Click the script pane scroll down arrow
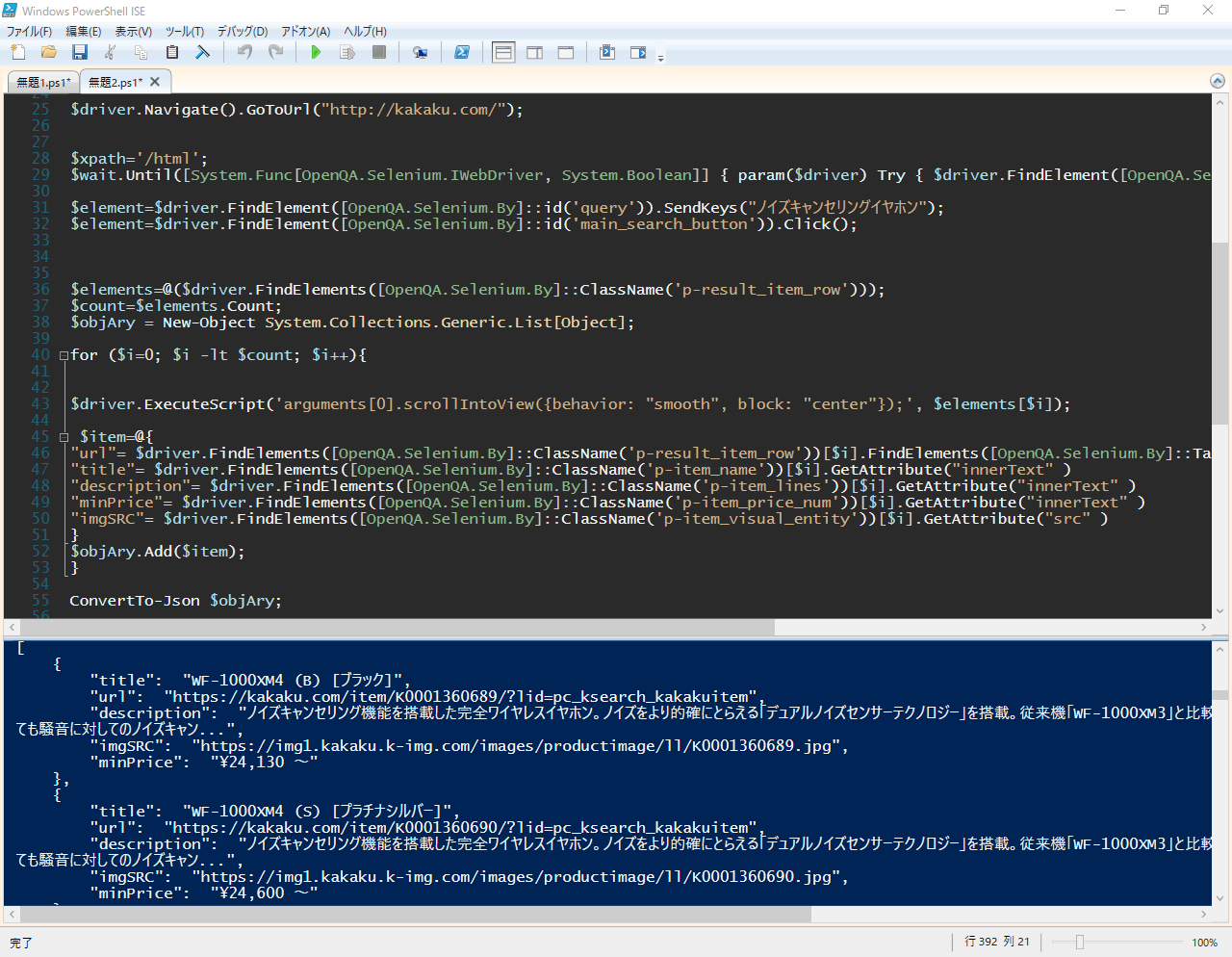The height and width of the screenshot is (957, 1232). point(1219,610)
